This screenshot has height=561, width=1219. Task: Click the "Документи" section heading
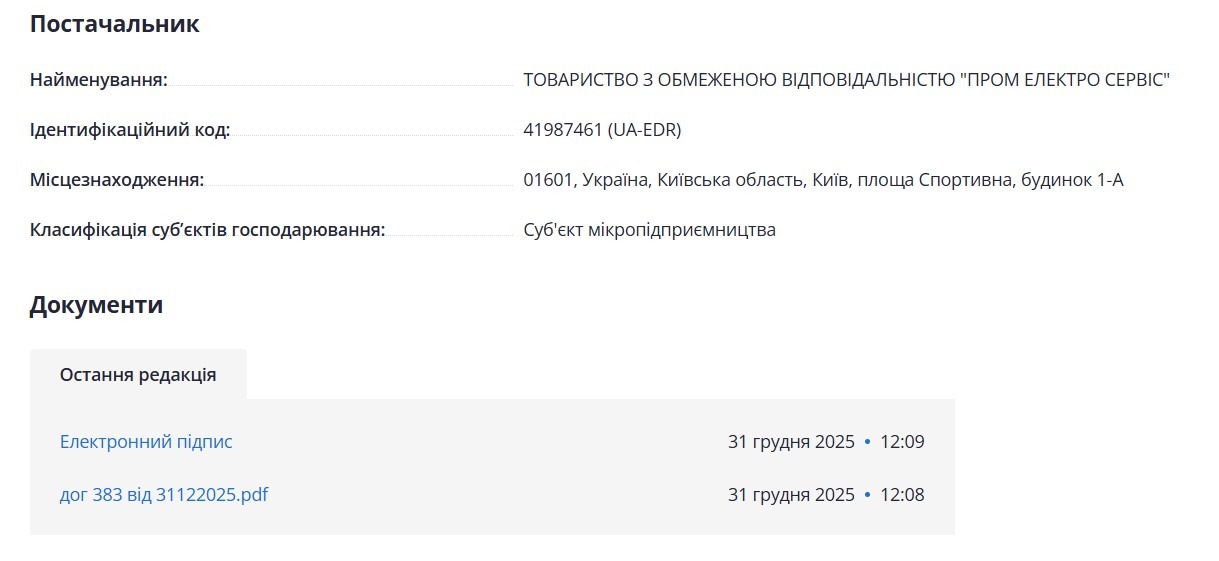pos(96,305)
